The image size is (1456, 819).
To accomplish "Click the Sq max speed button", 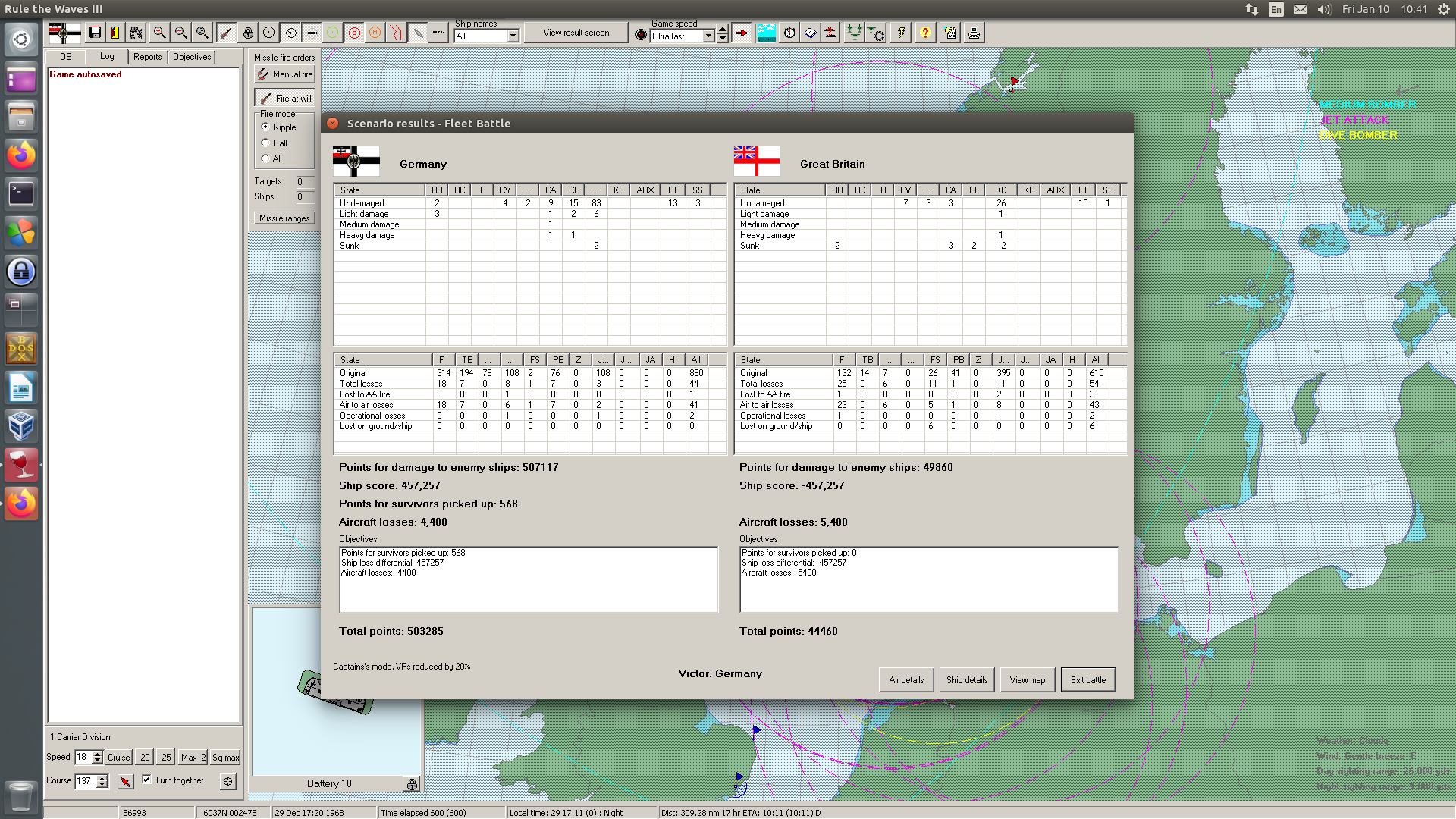I will point(225,757).
